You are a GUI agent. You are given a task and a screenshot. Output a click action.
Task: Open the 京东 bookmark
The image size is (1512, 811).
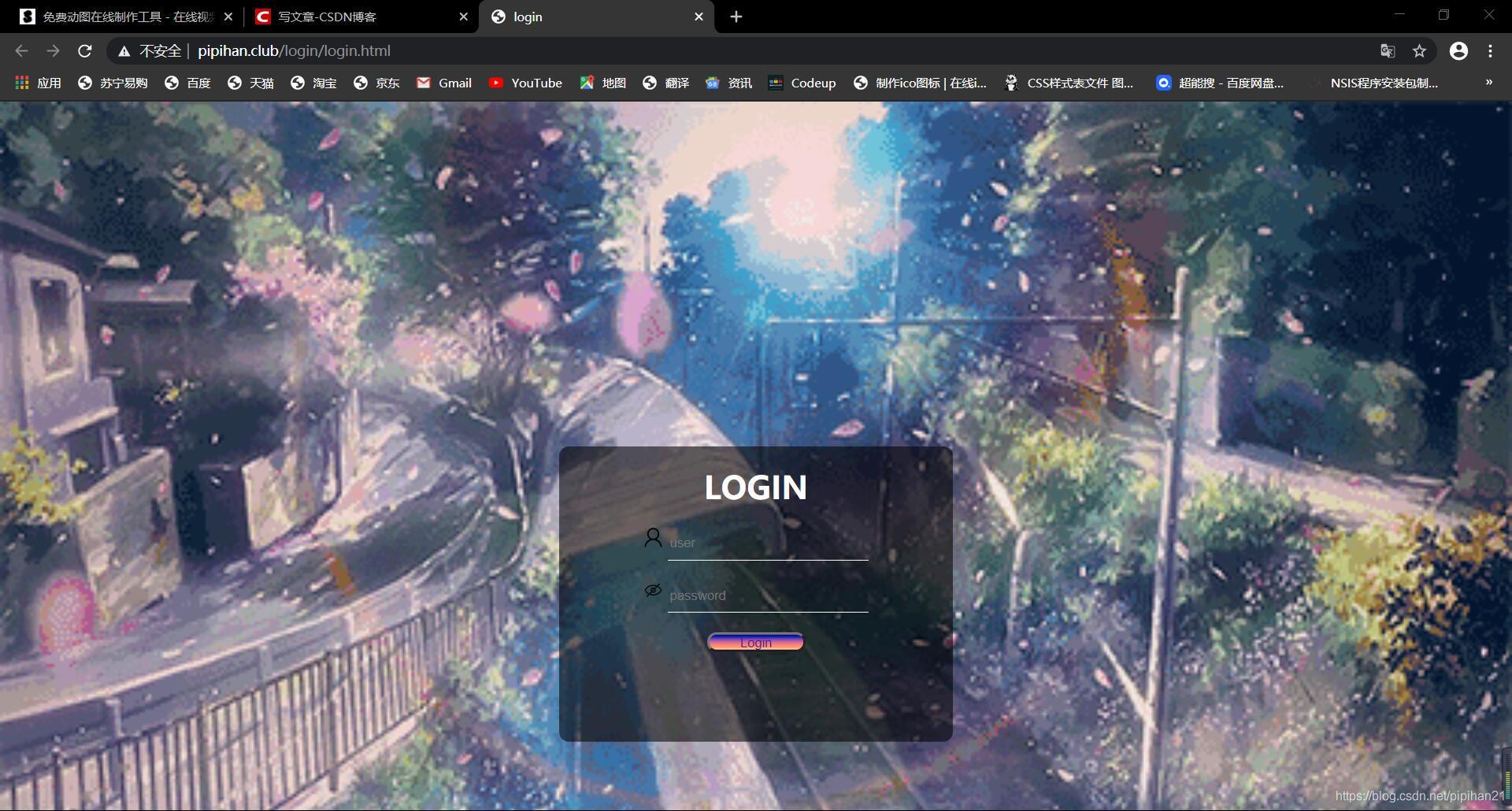(376, 83)
